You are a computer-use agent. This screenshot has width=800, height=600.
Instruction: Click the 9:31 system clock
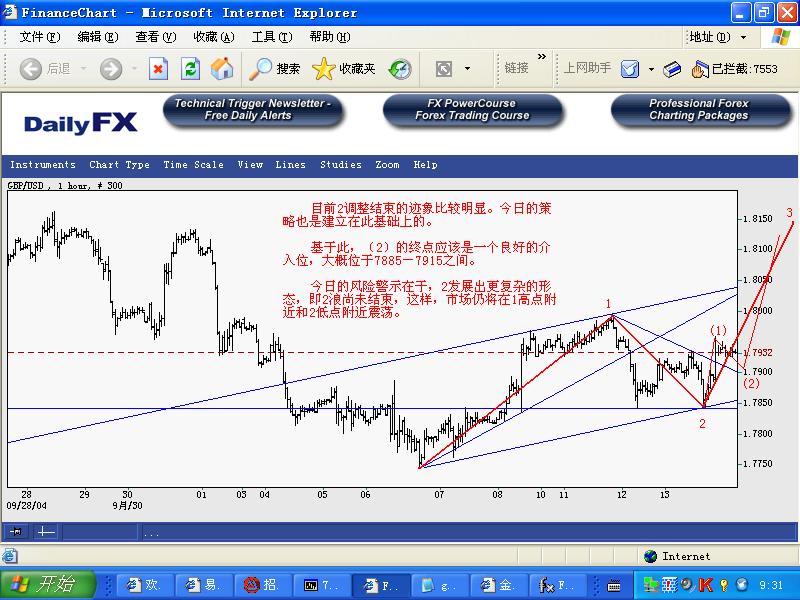coord(771,585)
